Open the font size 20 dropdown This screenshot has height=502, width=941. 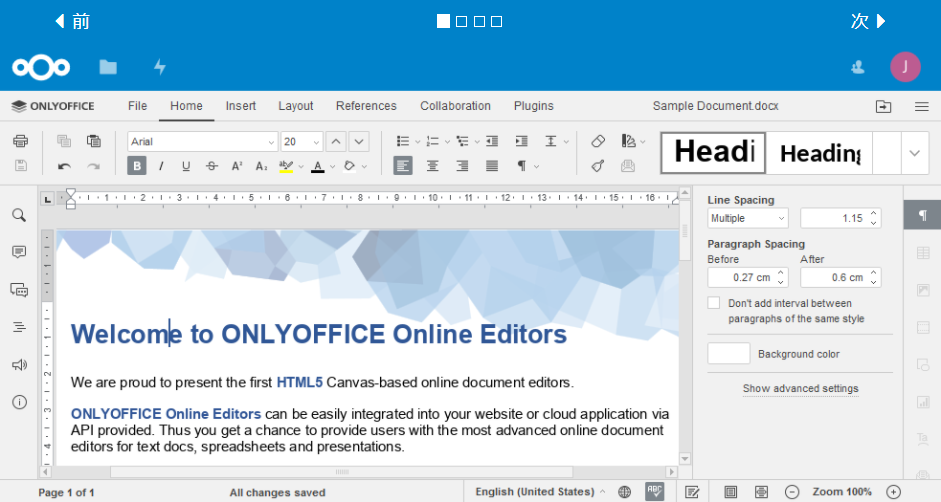316,142
